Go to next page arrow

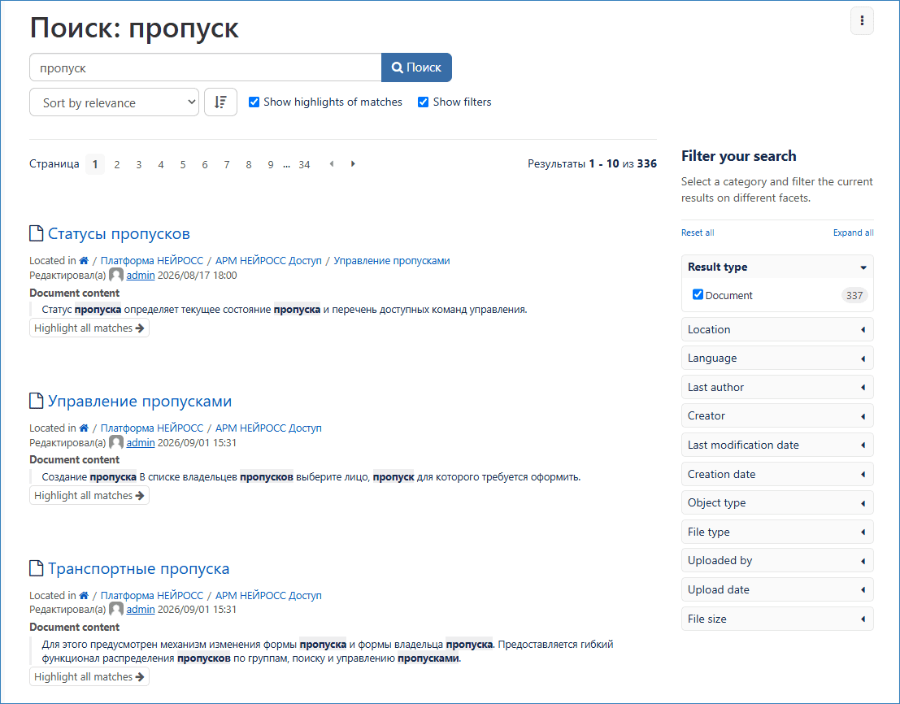pos(353,164)
